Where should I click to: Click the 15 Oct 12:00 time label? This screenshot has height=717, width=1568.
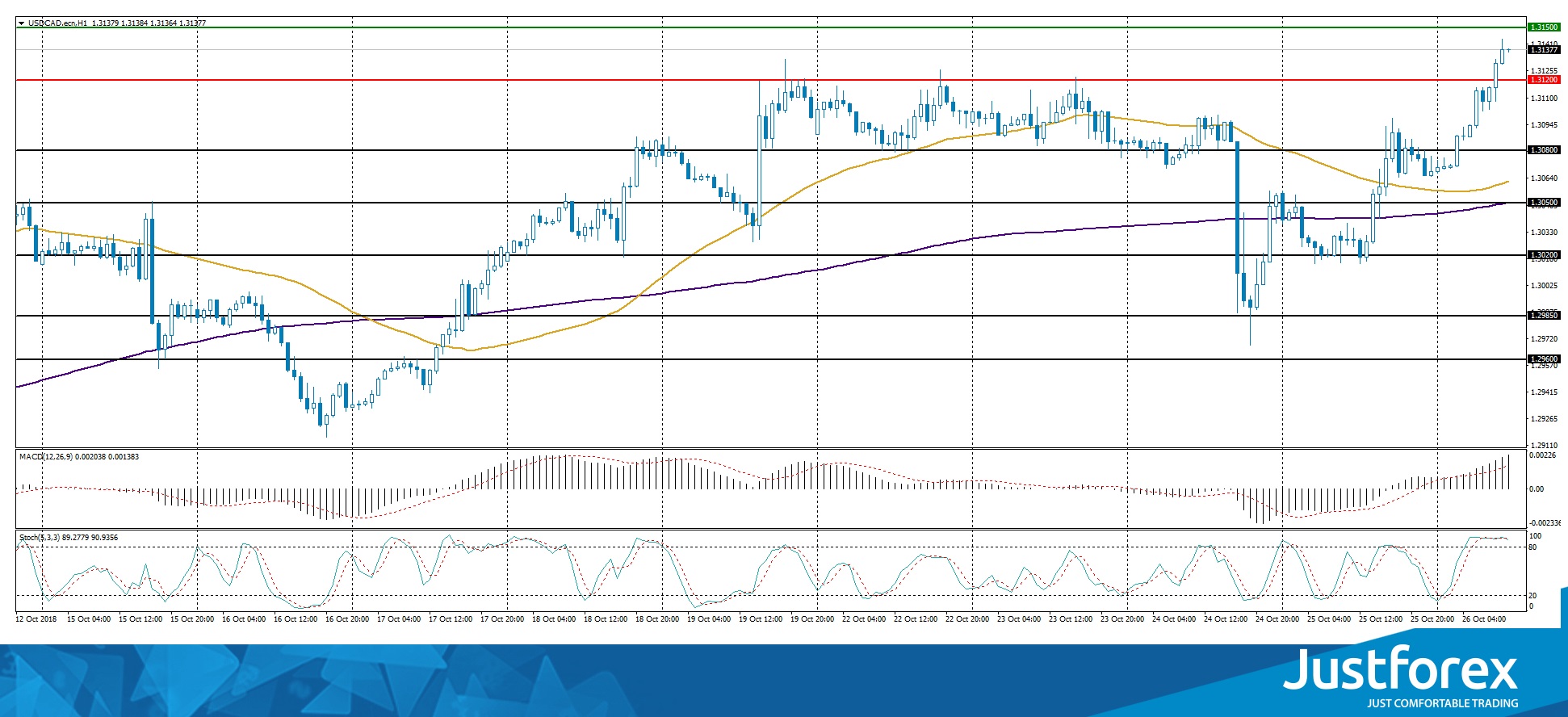pyautogui.click(x=140, y=619)
